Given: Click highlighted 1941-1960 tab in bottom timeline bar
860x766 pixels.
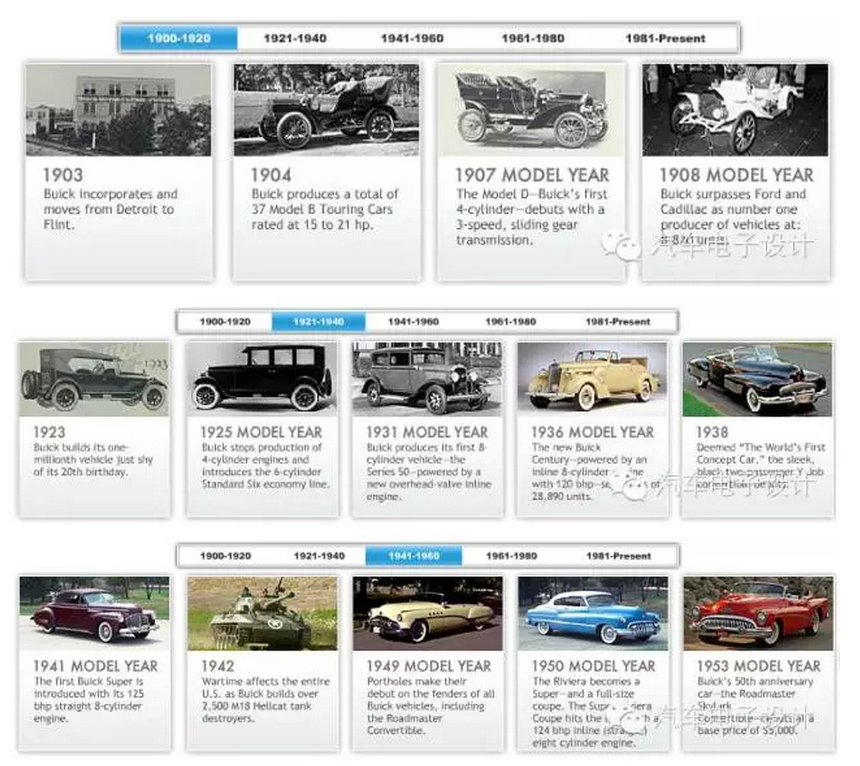Looking at the screenshot, I should click(x=414, y=555).
